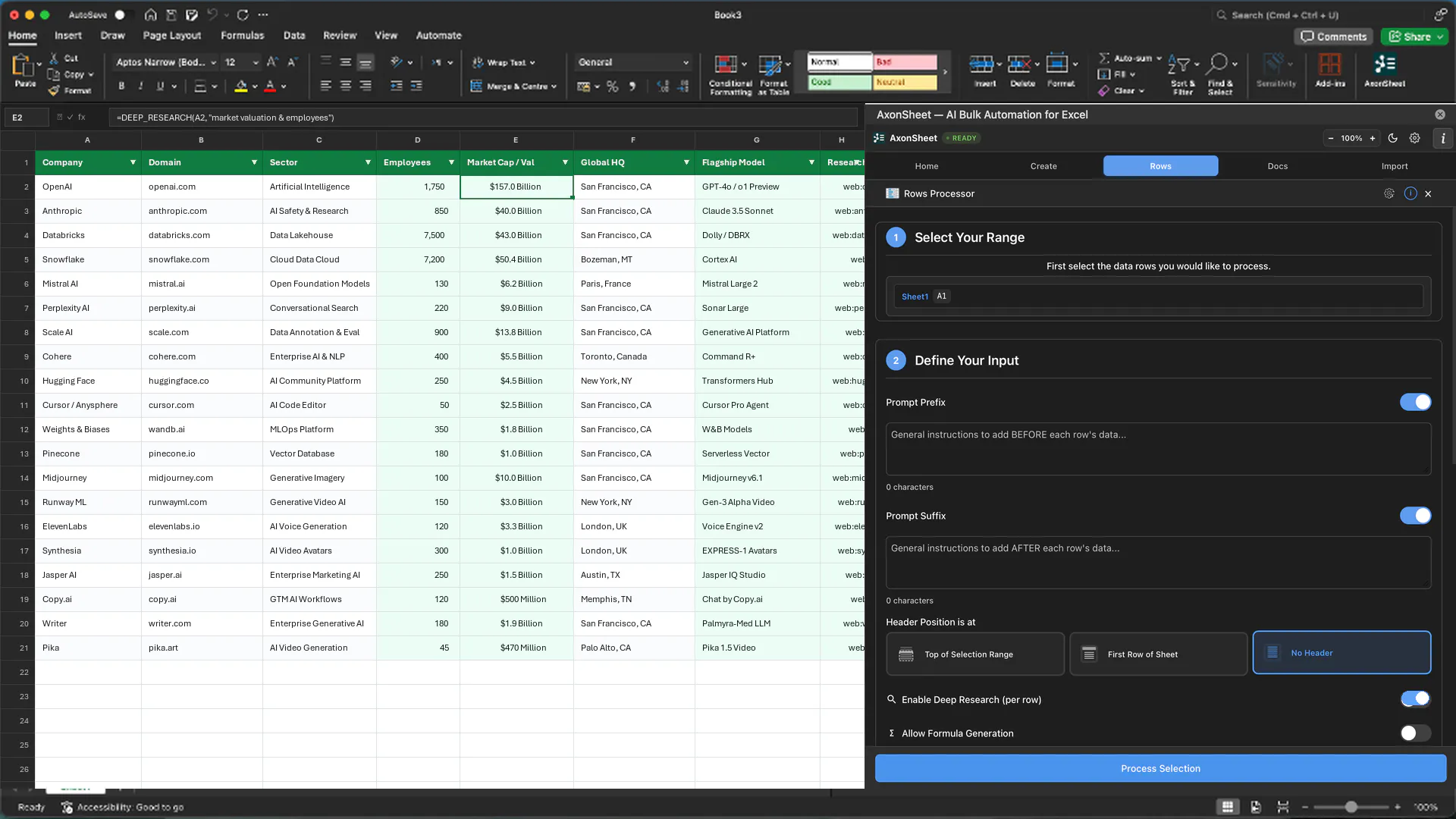Click the Delete cells icon
Screen dimensions: 1456x819
(1018, 64)
